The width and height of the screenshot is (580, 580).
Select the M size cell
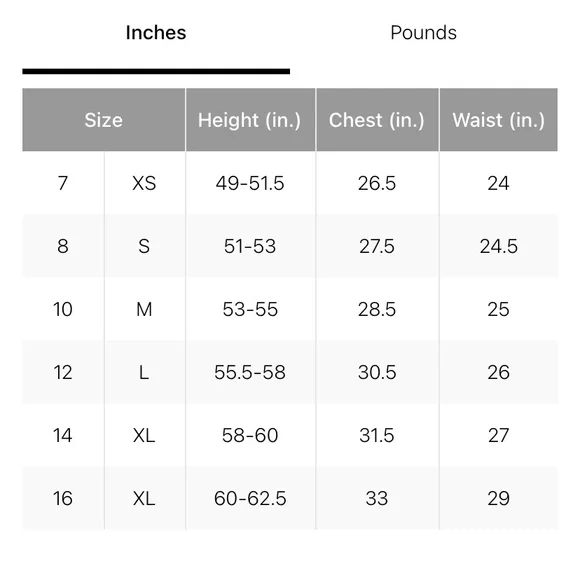click(144, 309)
